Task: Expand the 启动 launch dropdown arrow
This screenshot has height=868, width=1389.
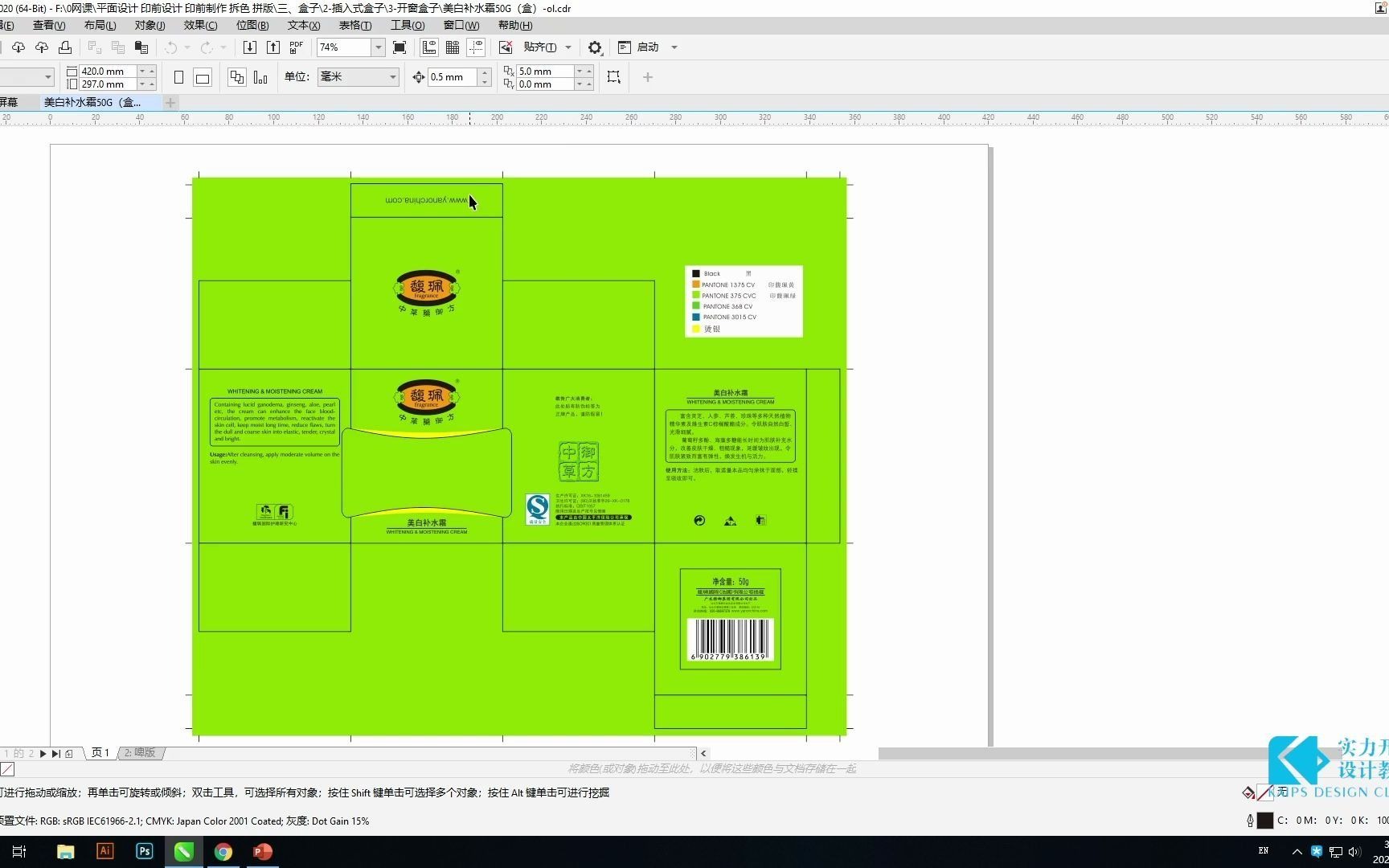Action: (x=674, y=47)
